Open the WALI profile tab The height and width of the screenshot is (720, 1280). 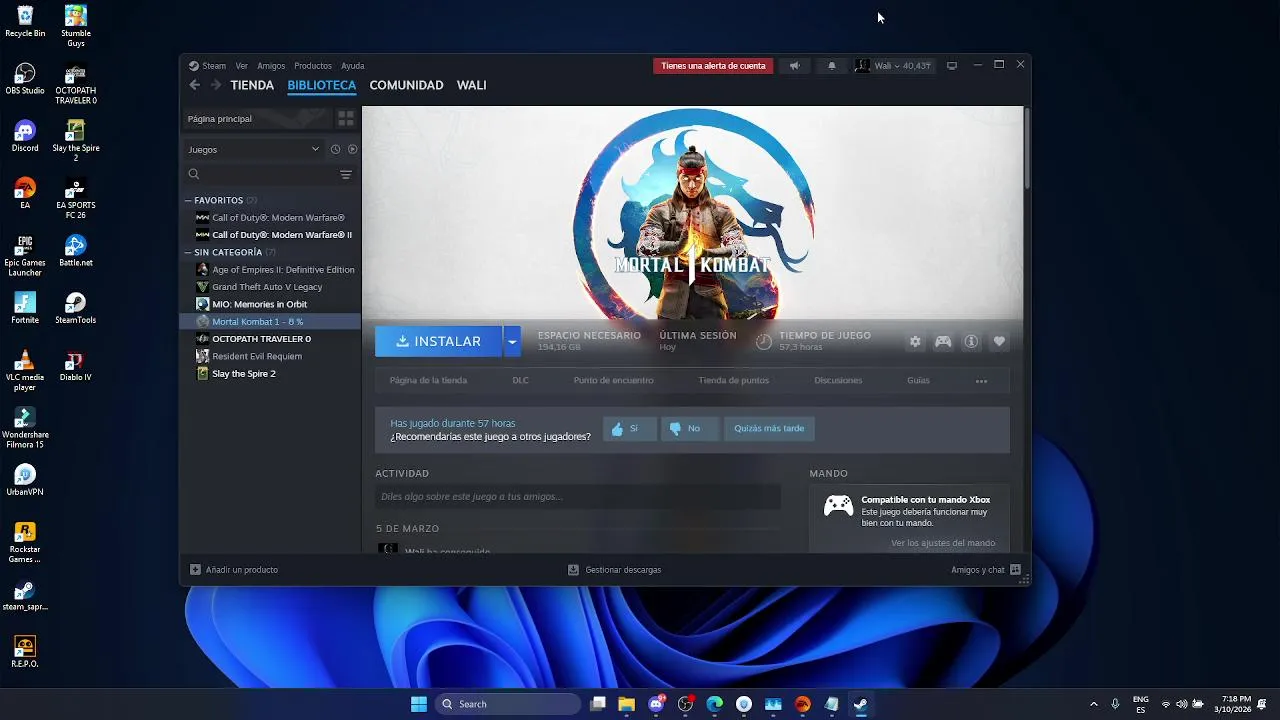(471, 85)
